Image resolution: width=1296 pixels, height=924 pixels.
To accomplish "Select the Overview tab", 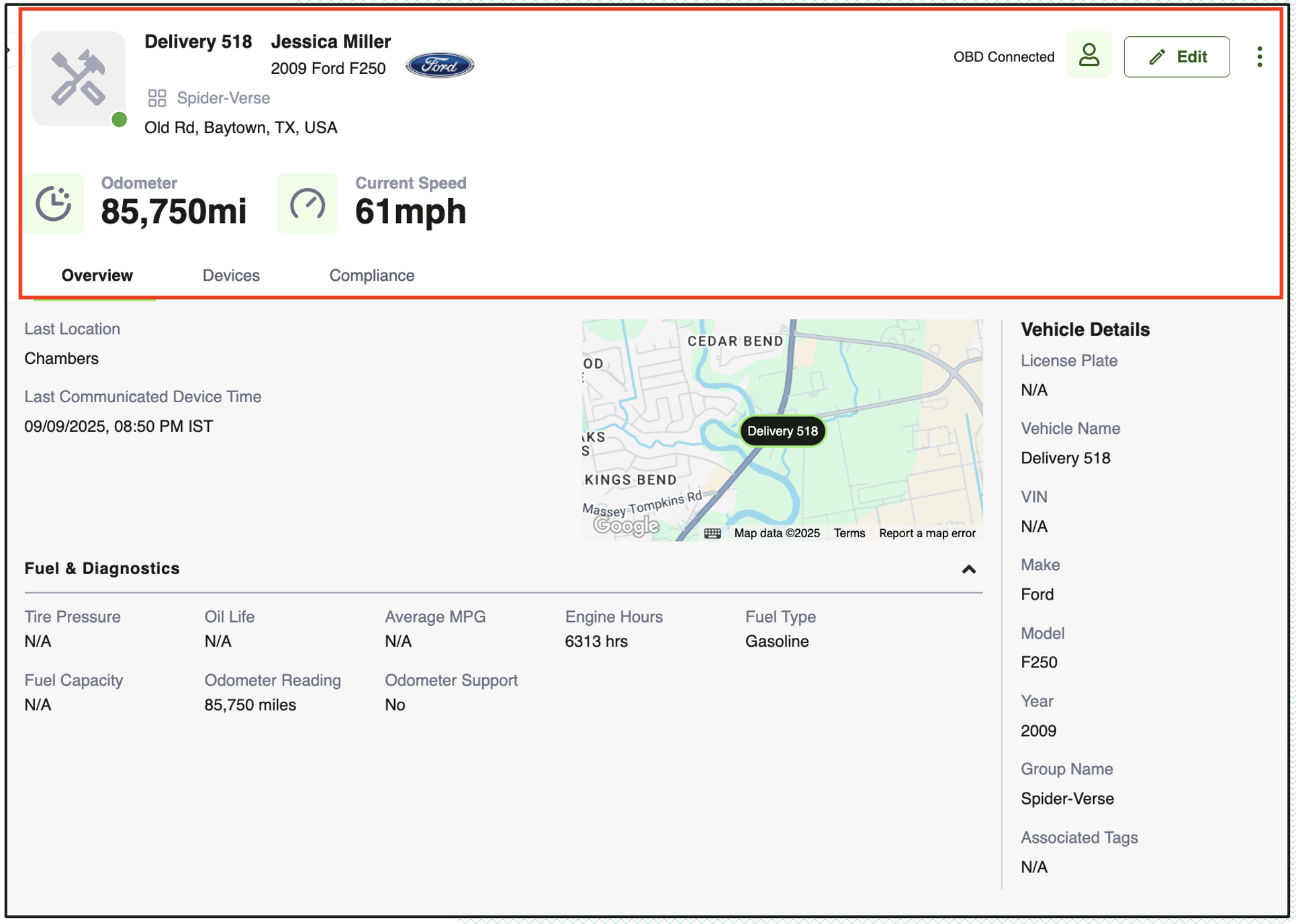I will [x=97, y=275].
